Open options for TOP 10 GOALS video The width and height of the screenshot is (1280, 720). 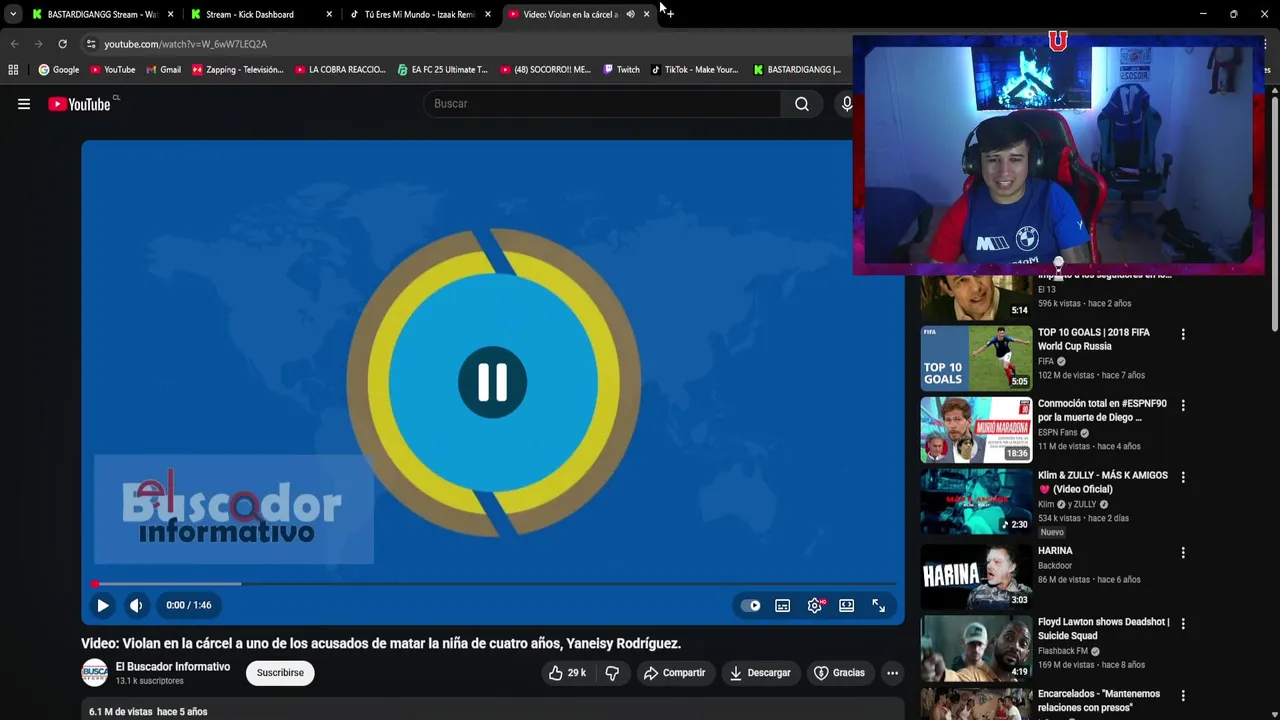[x=1183, y=335]
